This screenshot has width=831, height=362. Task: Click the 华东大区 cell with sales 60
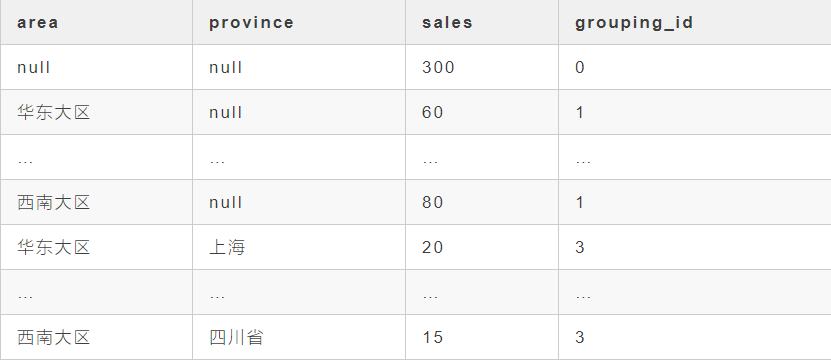[x=96, y=112]
